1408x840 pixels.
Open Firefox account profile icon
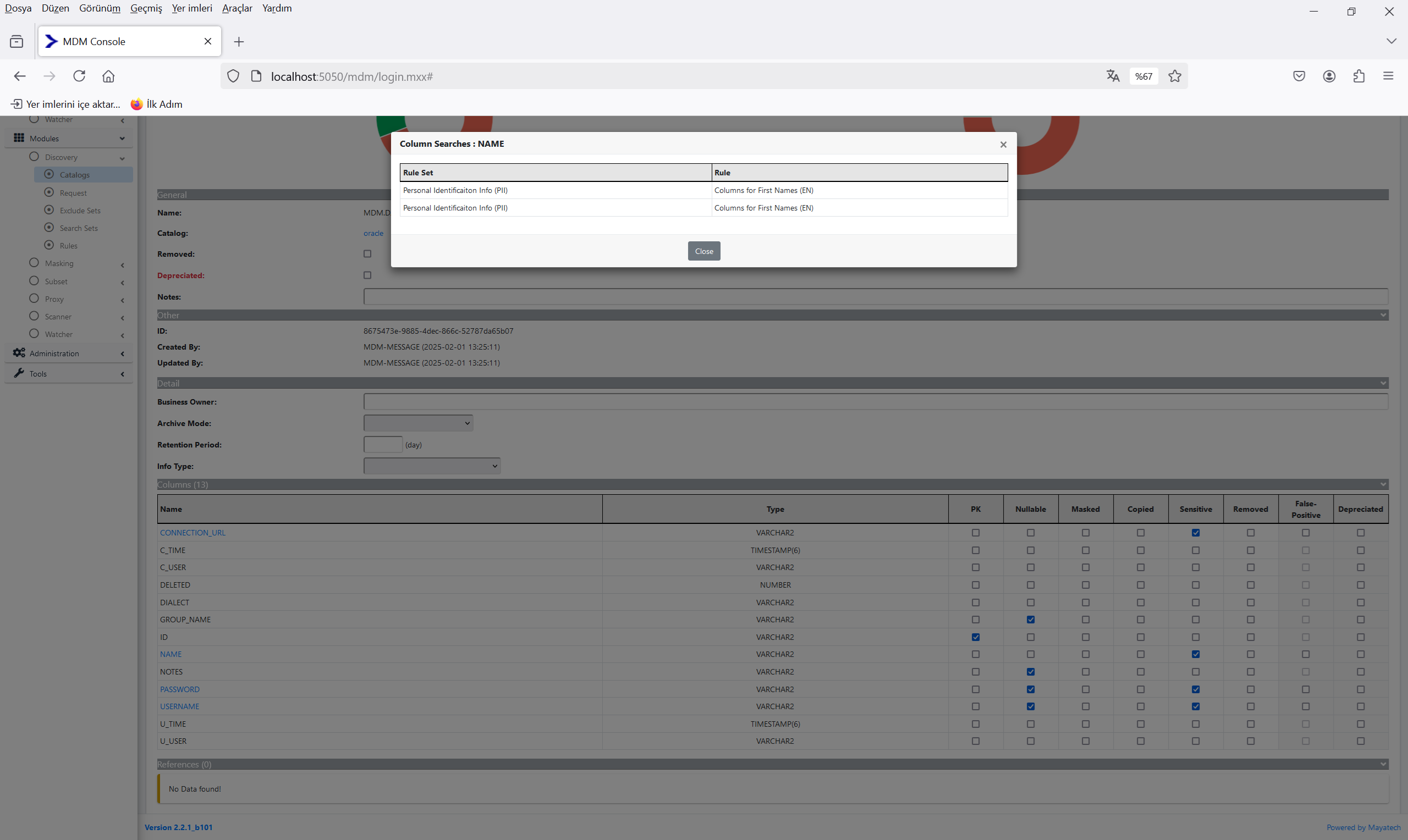[x=1329, y=76]
